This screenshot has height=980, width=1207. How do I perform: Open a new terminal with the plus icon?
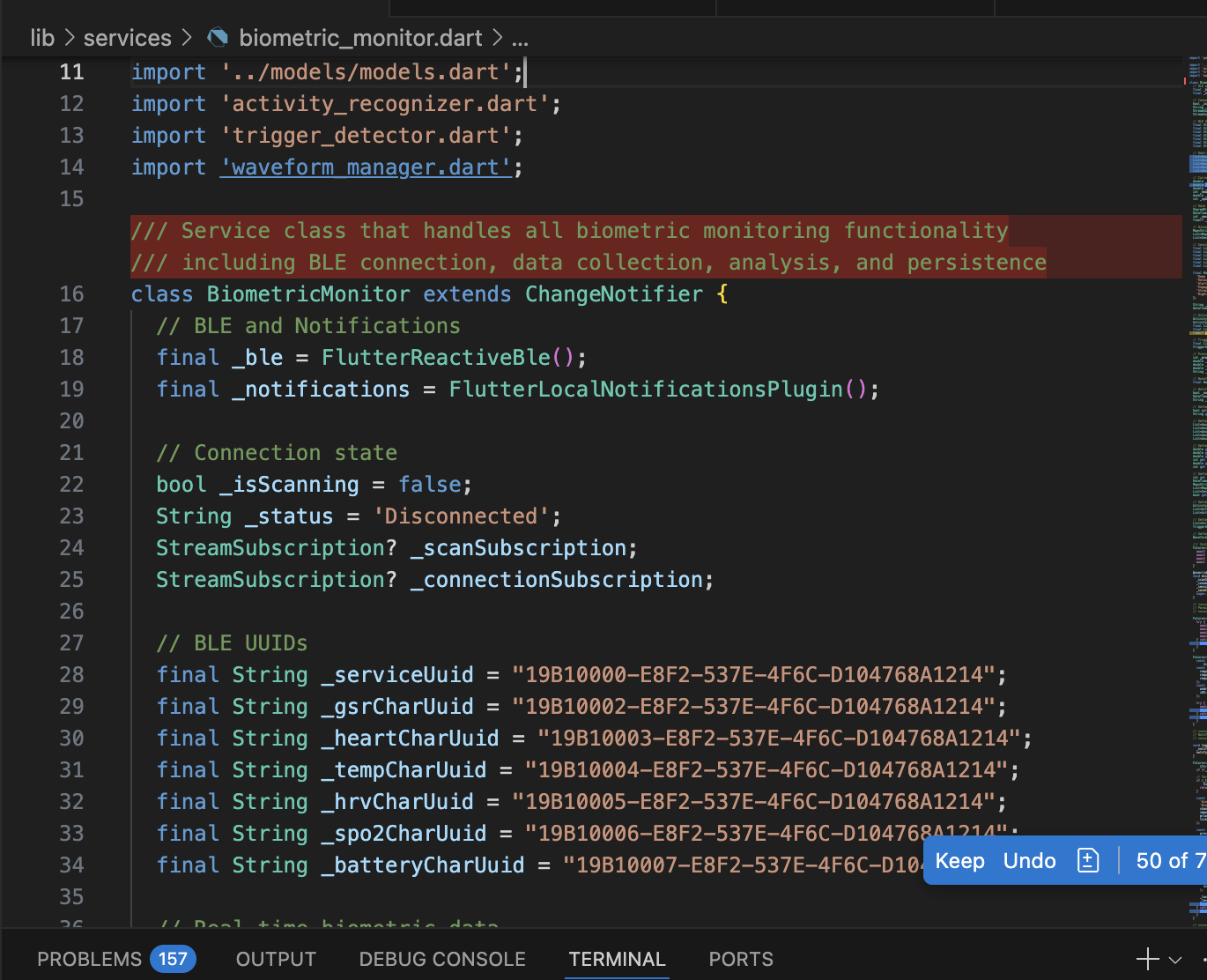click(1147, 959)
